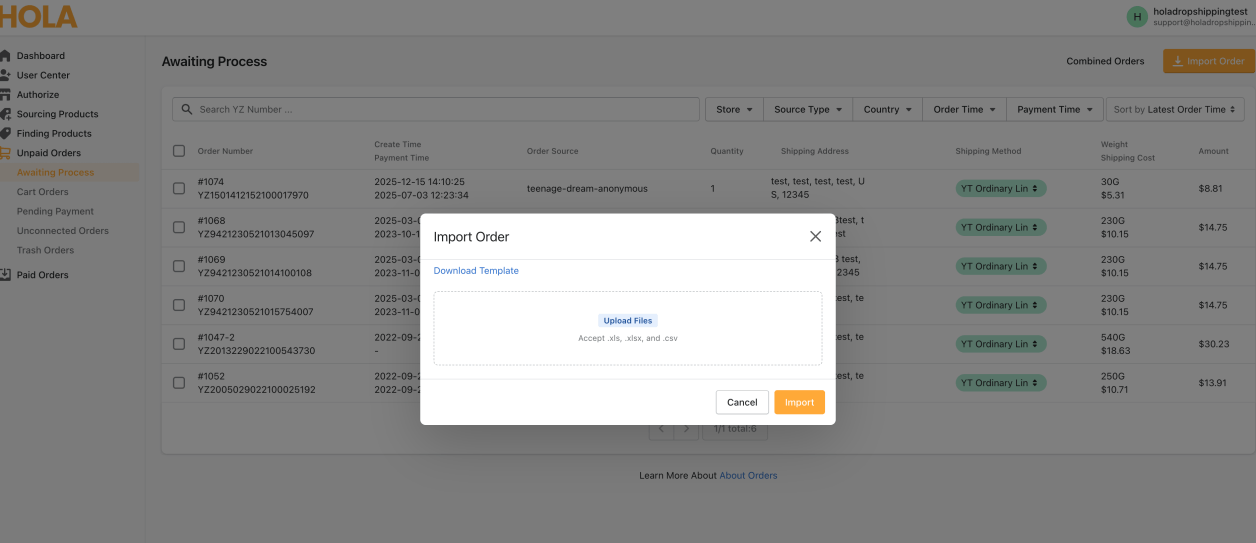The image size is (1256, 543).
Task: Click the Paid Orders sidebar icon
Action: (5, 275)
